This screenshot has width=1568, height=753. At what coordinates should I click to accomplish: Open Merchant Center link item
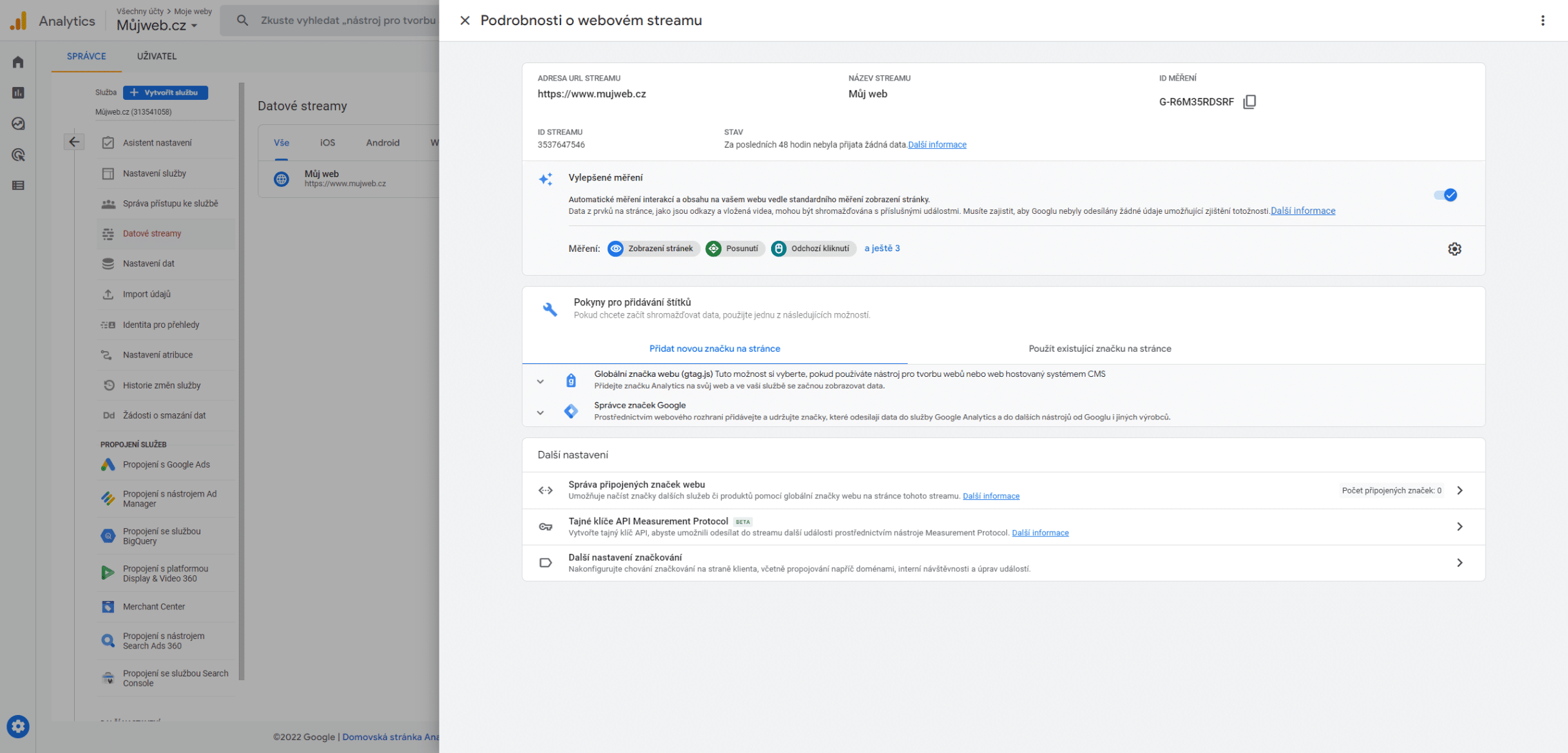tap(166, 607)
